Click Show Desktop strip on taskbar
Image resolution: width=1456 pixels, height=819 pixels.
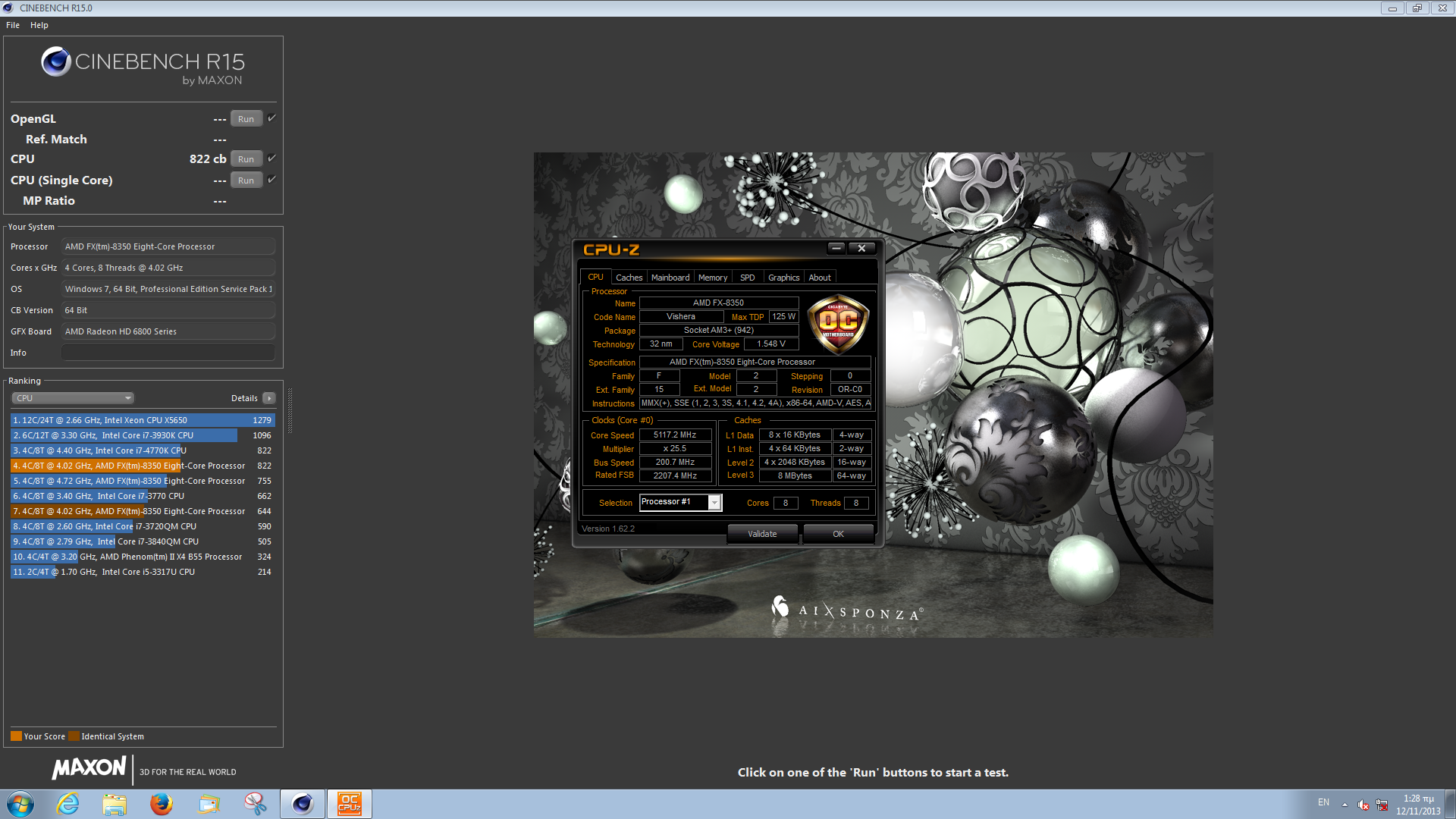[1450, 804]
